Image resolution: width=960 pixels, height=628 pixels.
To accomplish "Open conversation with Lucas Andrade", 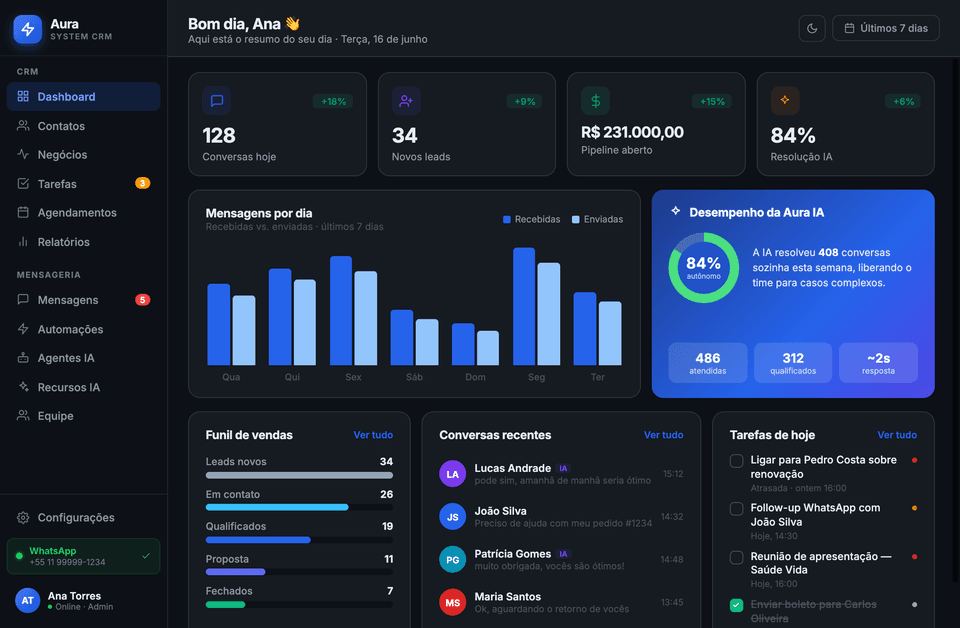I will 561,474.
